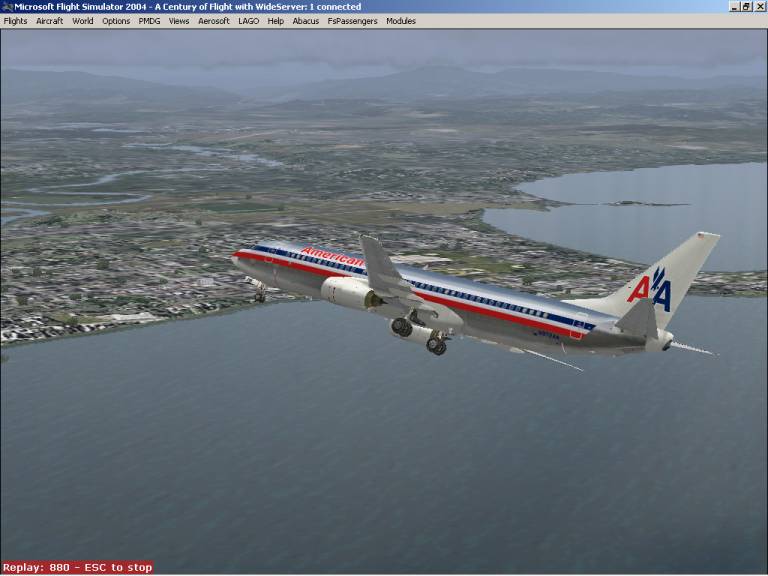Close the Flight Simulator window
The image size is (768, 576).
[760, 6]
